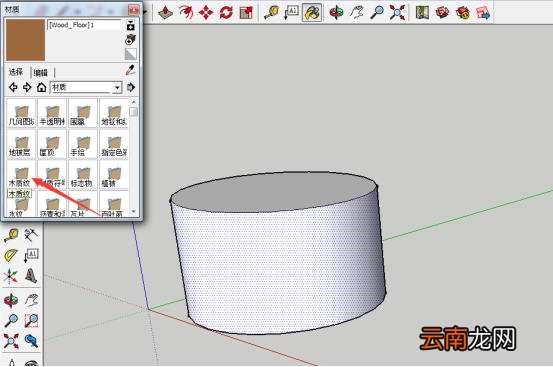Select the Axes tool
Viewport: 553px width, 367px height.
pyautogui.click(x=11, y=276)
